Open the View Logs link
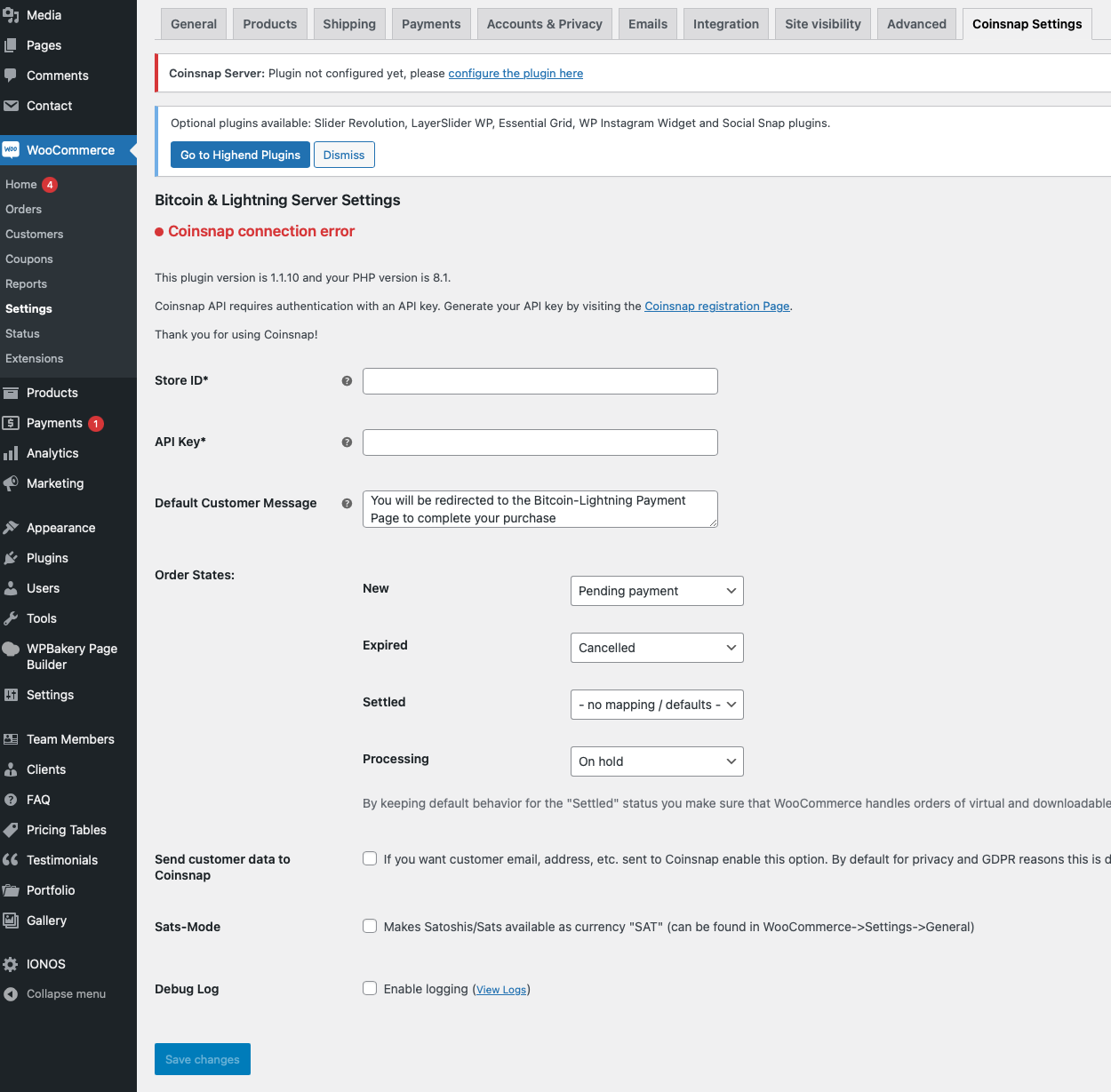This screenshot has width=1111, height=1092. (501, 990)
